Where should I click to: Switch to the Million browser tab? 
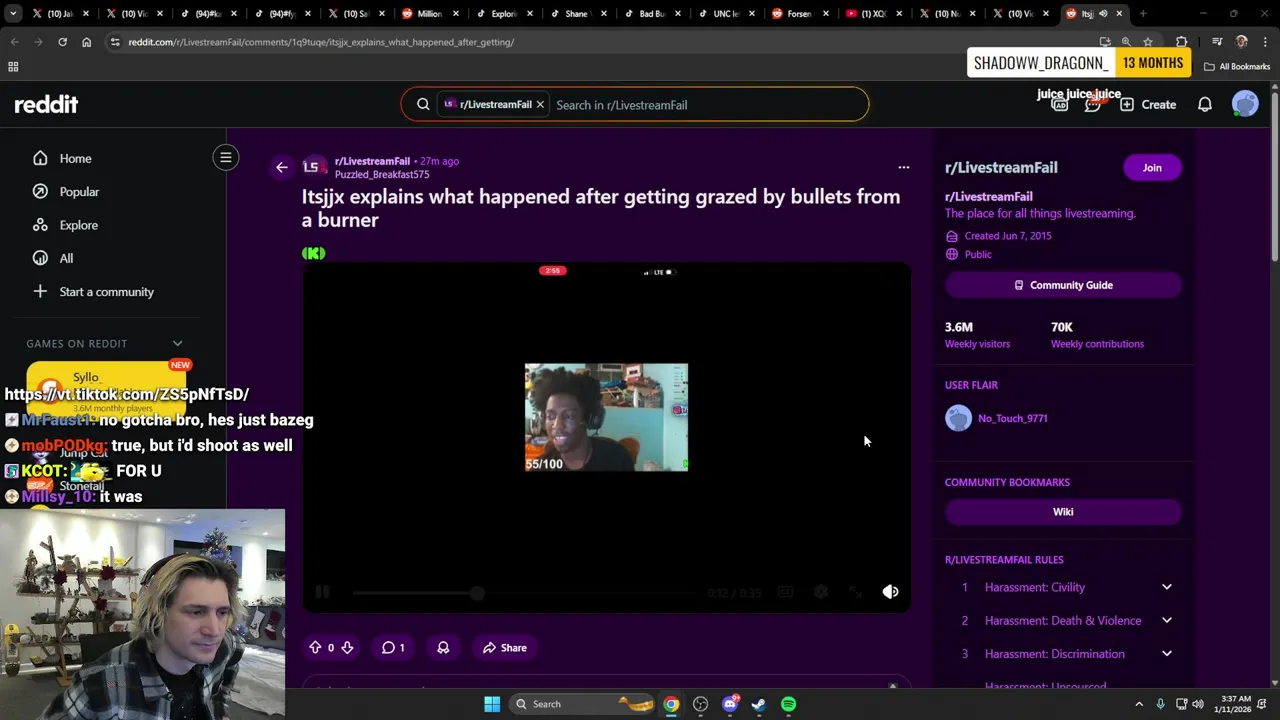(430, 14)
